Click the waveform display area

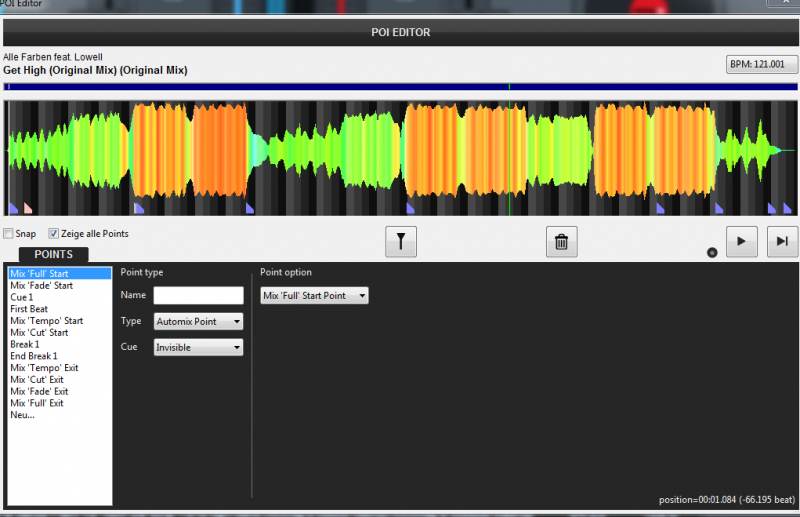[401, 158]
